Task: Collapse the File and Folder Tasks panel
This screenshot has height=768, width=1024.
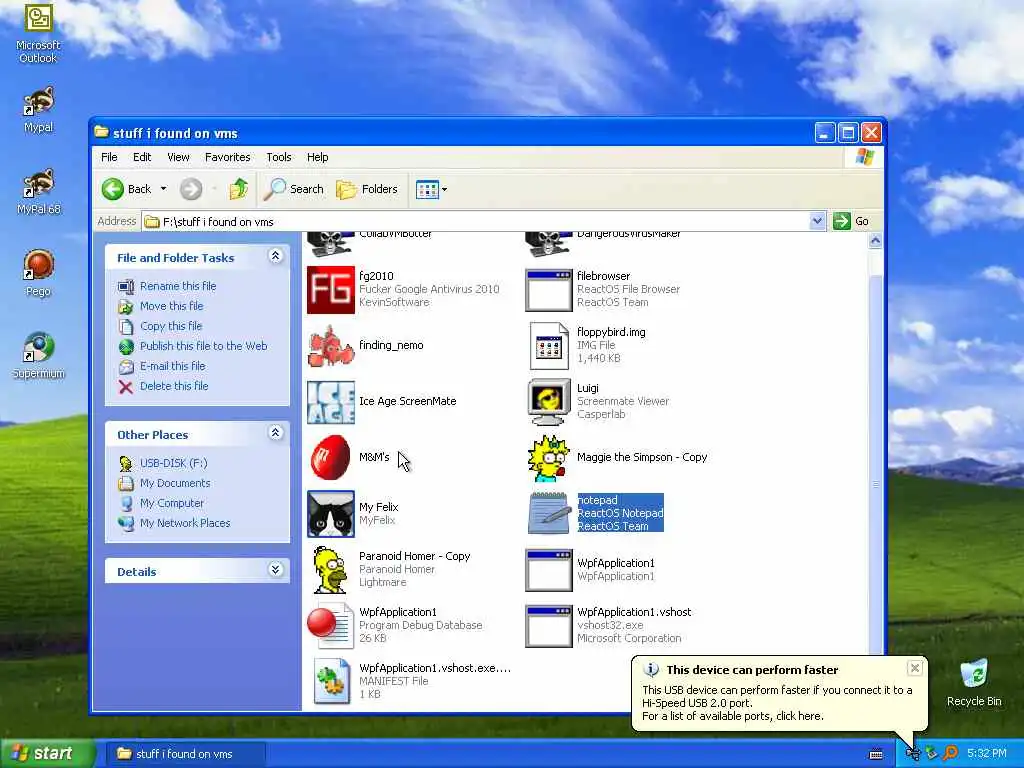Action: (x=276, y=256)
